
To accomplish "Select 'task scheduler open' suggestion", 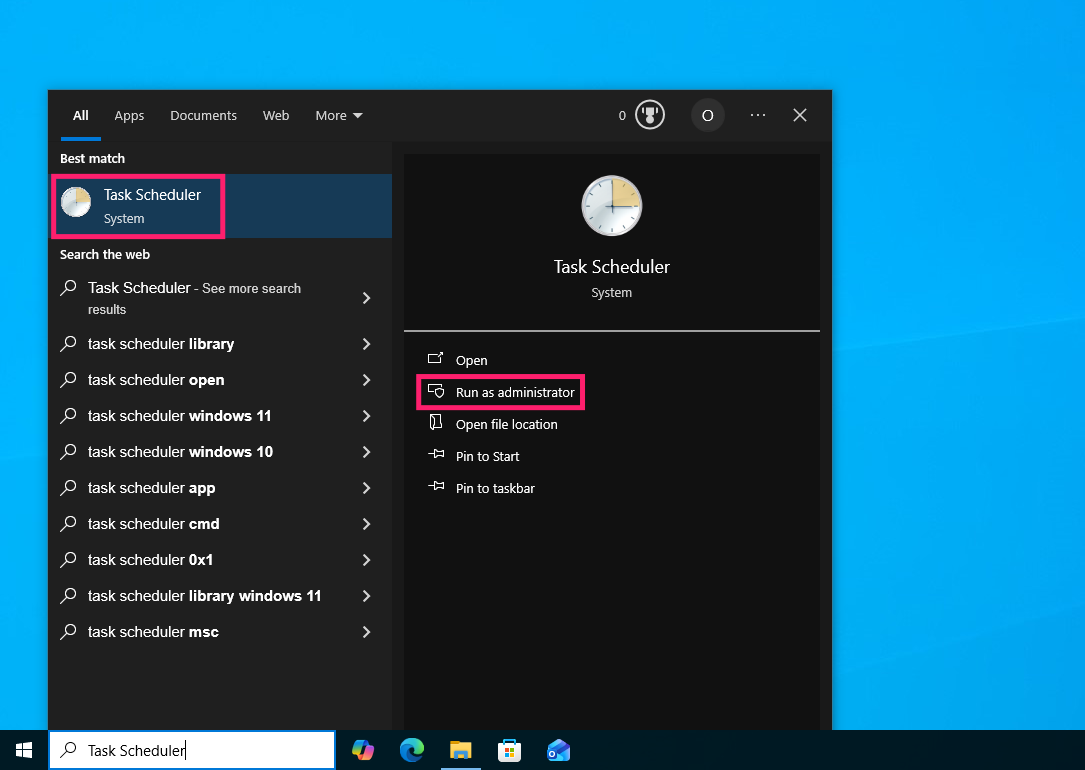I will coord(221,380).
